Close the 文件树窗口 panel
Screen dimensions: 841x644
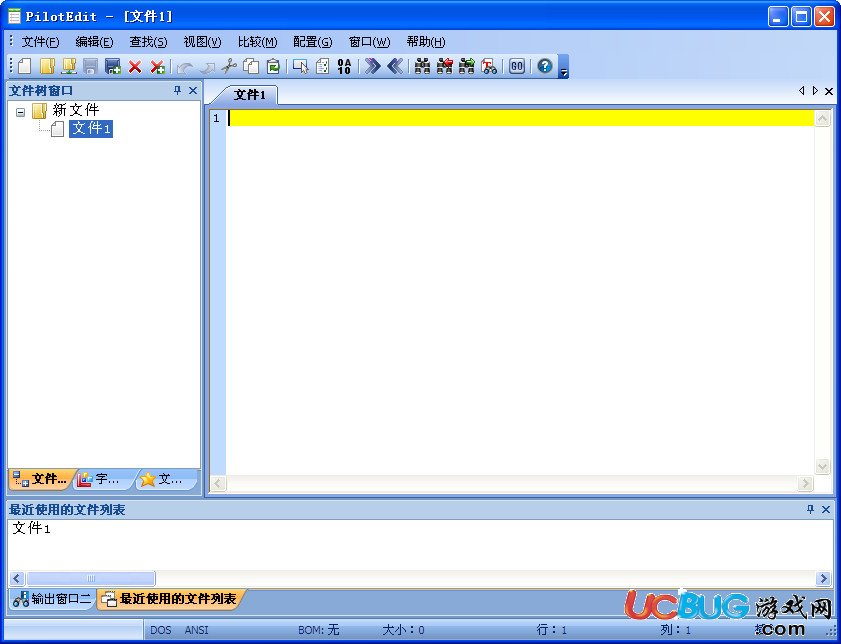tap(193, 90)
